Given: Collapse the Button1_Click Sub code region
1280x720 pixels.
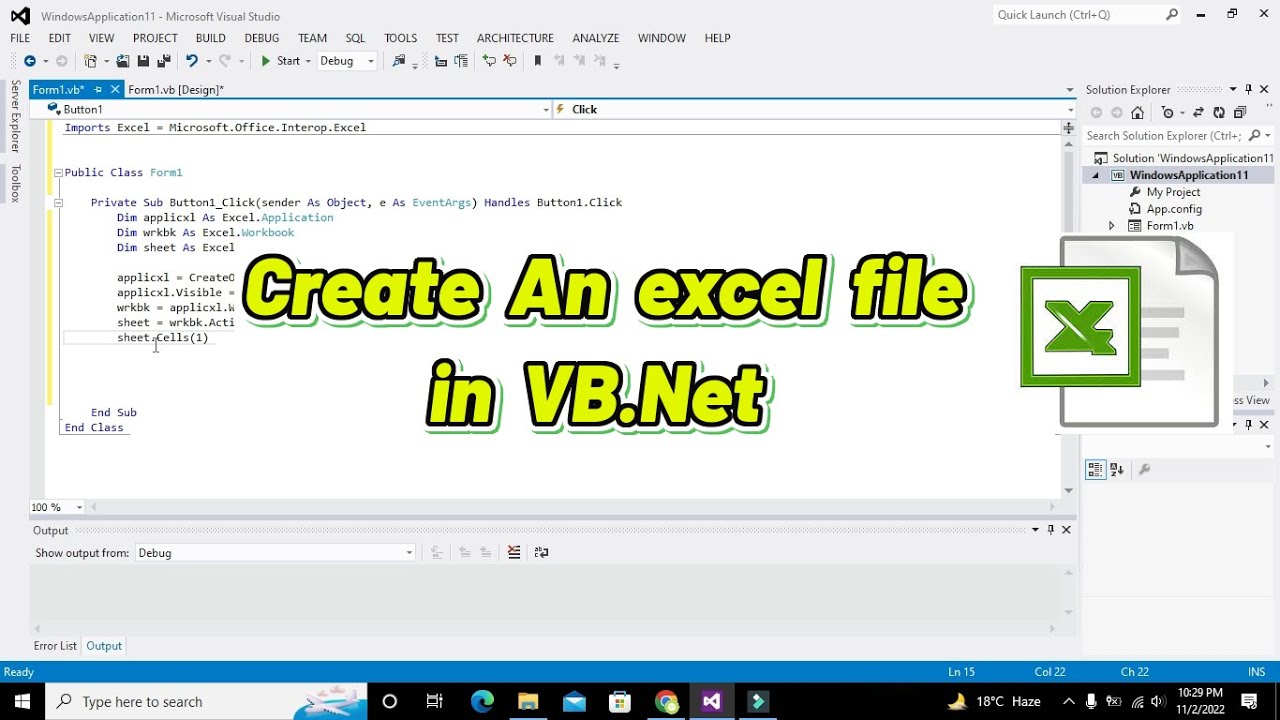Looking at the screenshot, I should 58,202.
